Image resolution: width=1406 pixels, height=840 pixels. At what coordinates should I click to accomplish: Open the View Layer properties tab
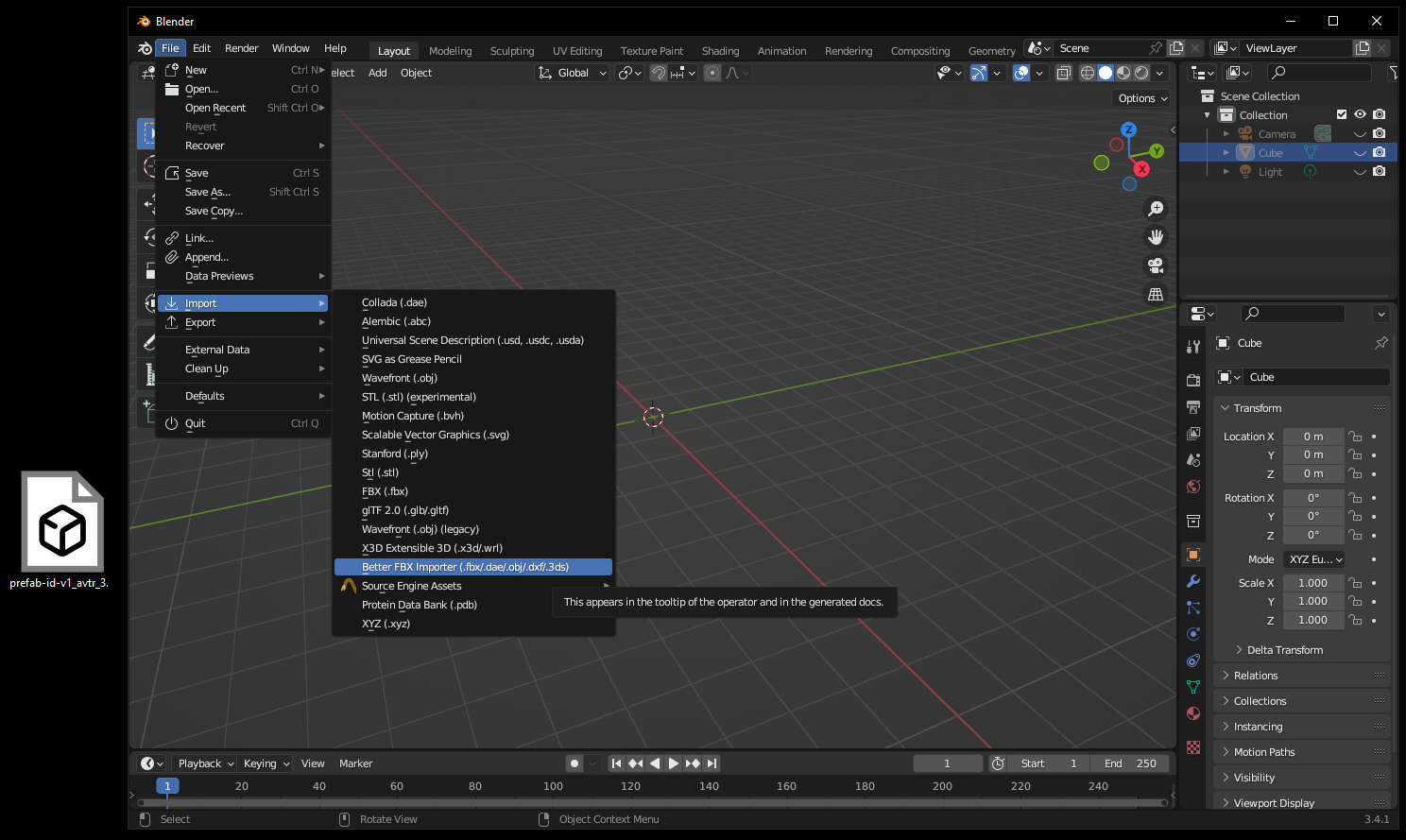tap(1193, 433)
